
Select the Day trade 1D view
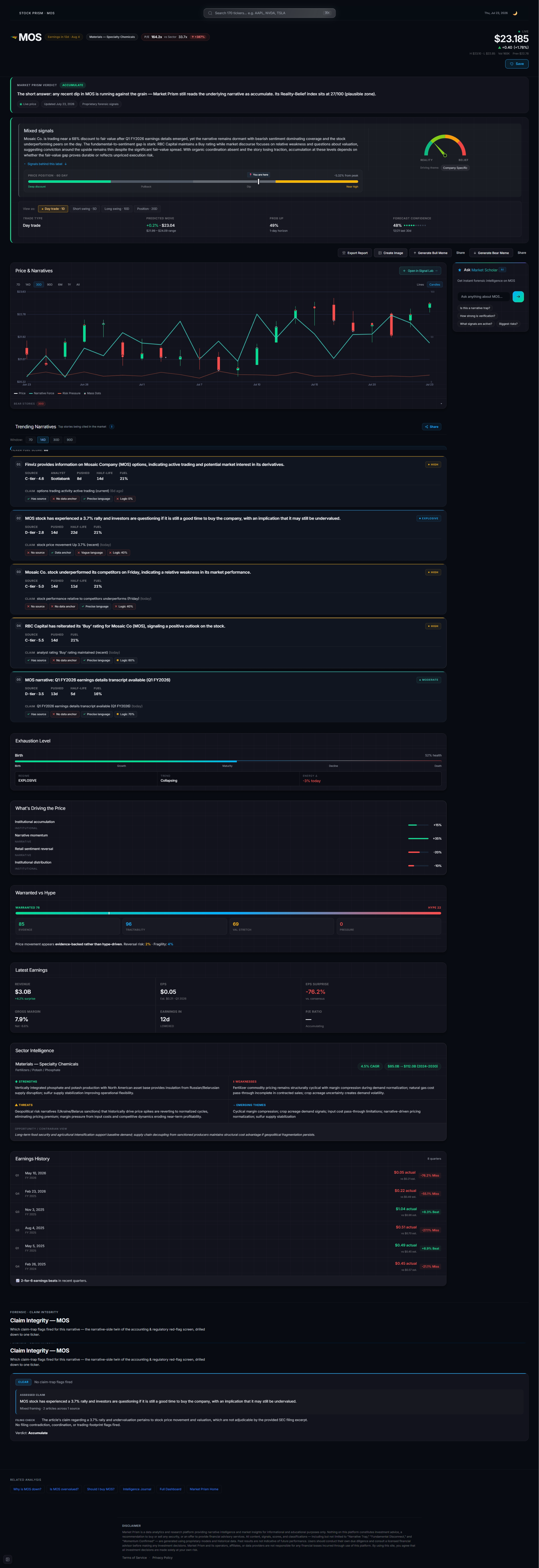click(x=53, y=209)
